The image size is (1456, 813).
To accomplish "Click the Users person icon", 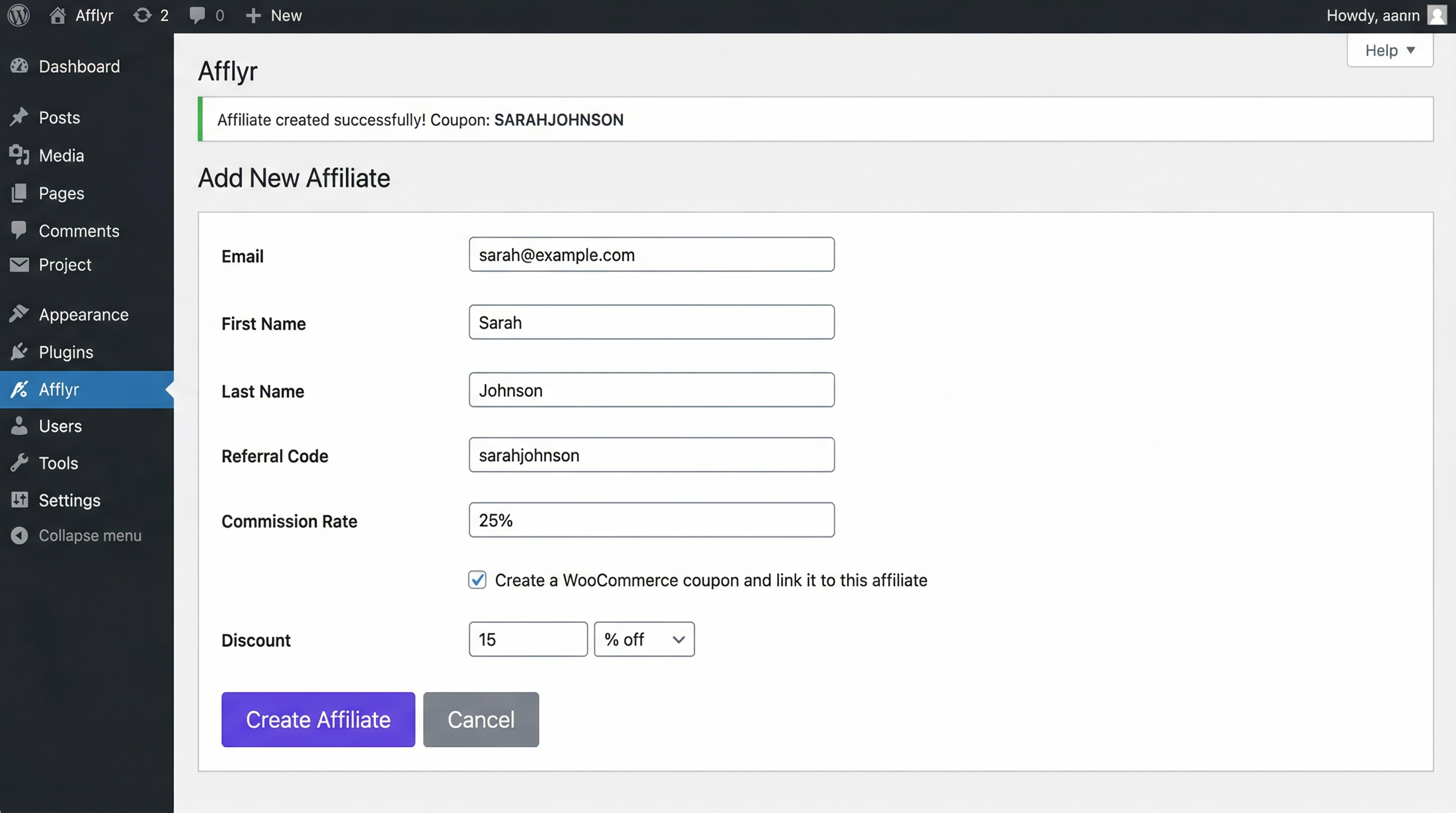I will pos(19,426).
